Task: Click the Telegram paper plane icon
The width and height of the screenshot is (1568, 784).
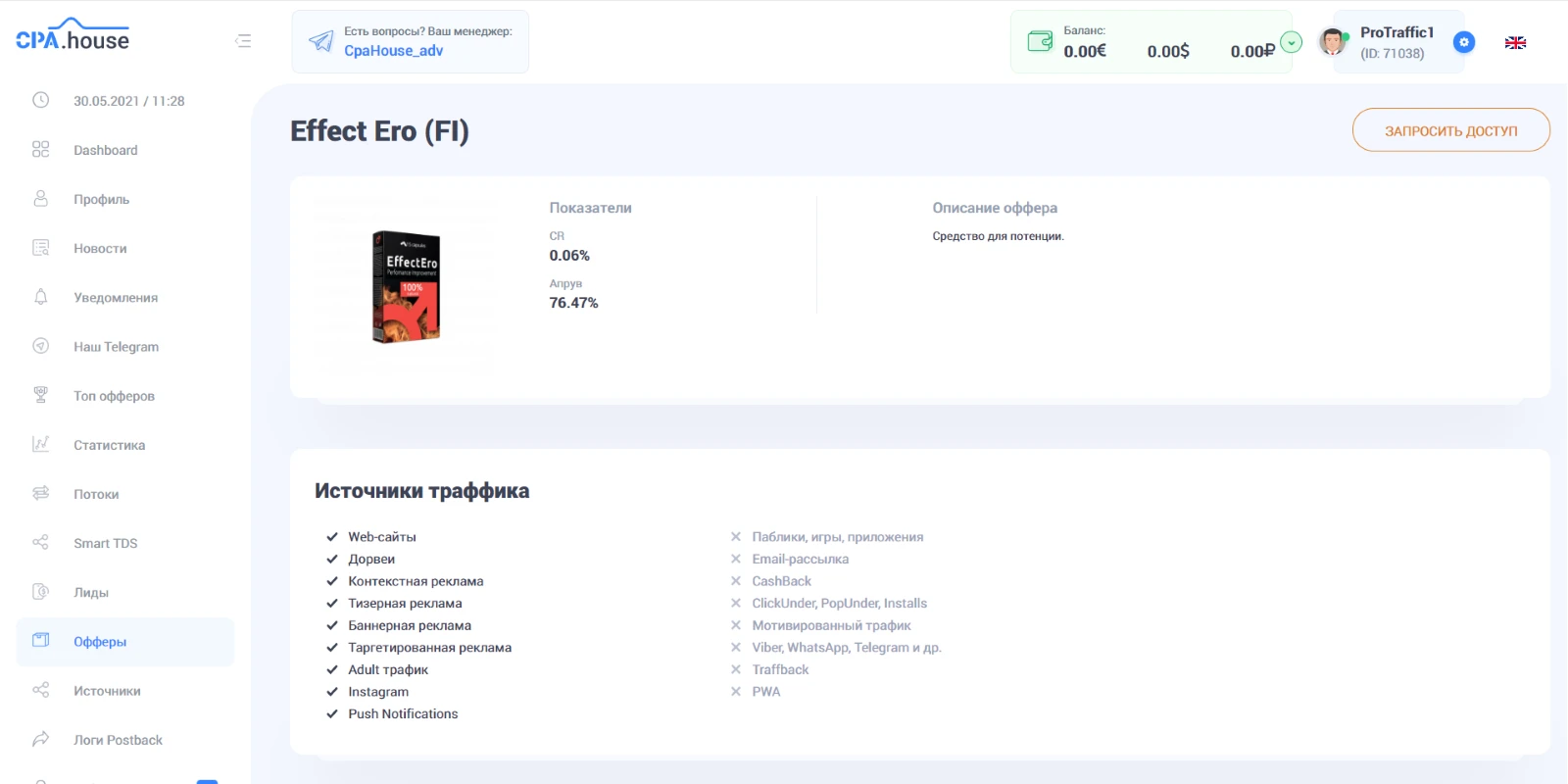Action: [x=320, y=41]
